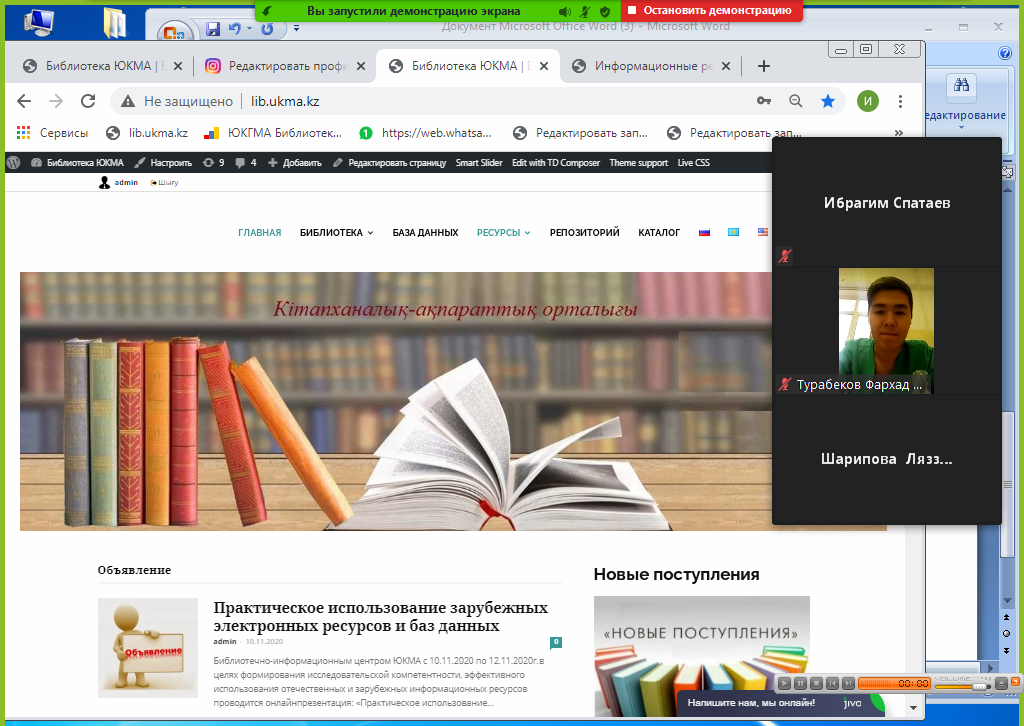This screenshot has height=726, width=1024.
Task: Switch to the Instagram Редактировать профиль tab
Action: point(275,66)
